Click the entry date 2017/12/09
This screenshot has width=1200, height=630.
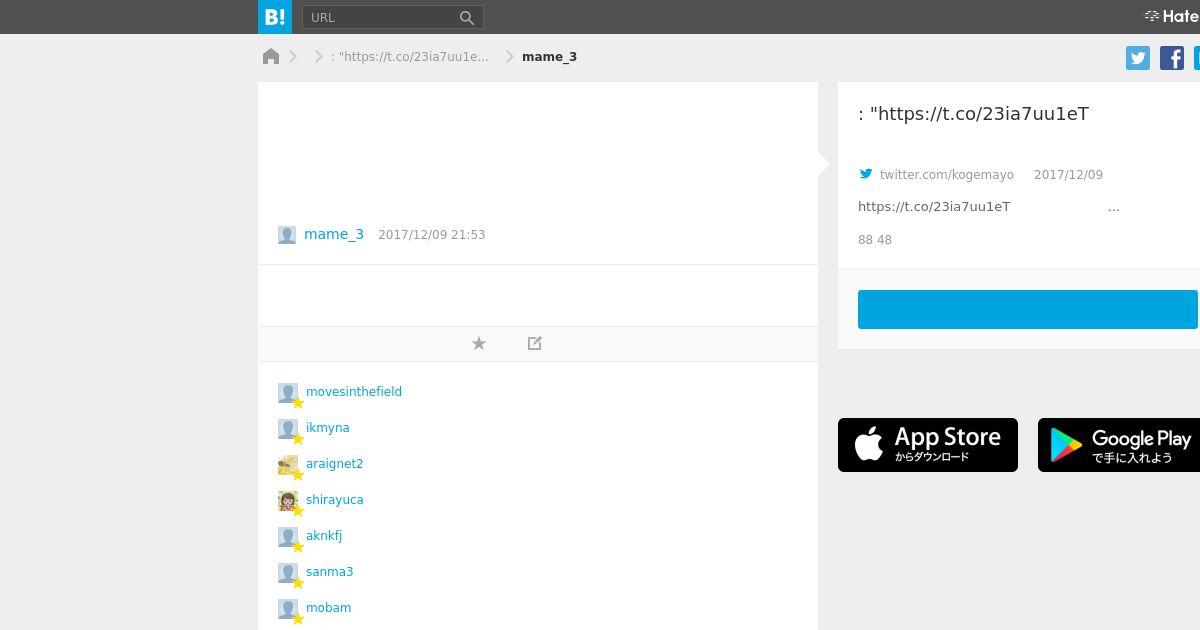click(x=1068, y=175)
